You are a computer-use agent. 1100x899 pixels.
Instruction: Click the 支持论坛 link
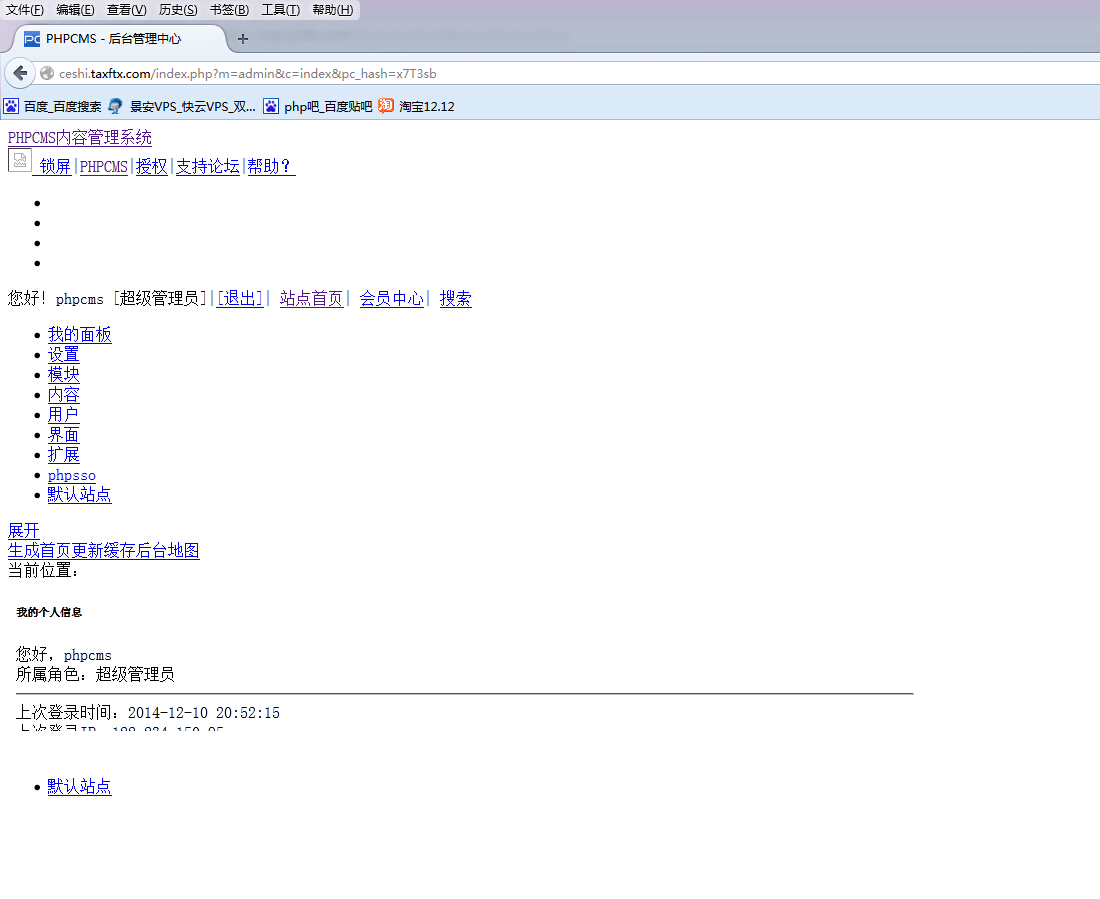(x=208, y=166)
